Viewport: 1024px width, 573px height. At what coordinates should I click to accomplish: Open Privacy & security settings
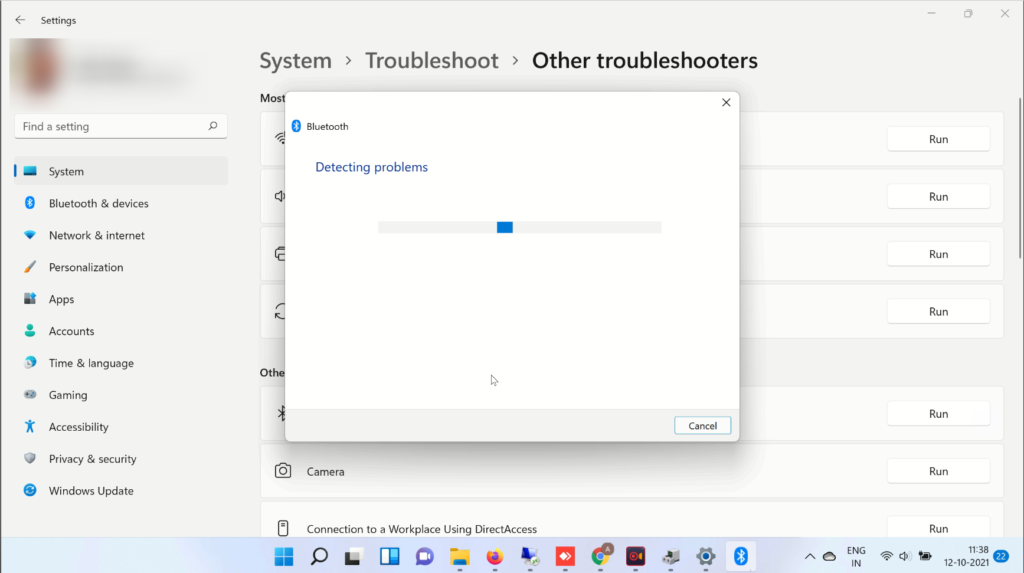click(x=121, y=459)
